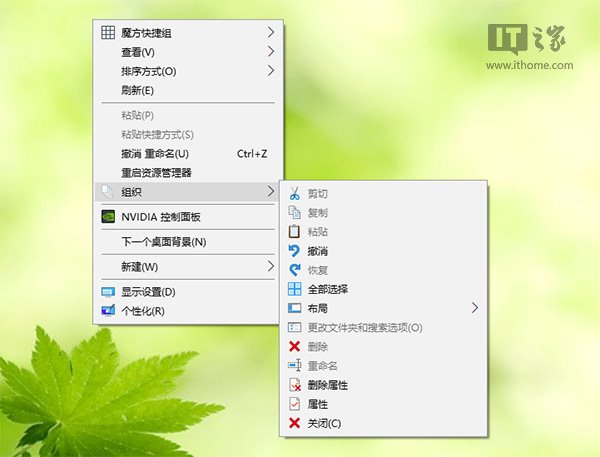Choose 关闭(C) label in submenu
Viewport: 600px width, 457px height.
324,423
